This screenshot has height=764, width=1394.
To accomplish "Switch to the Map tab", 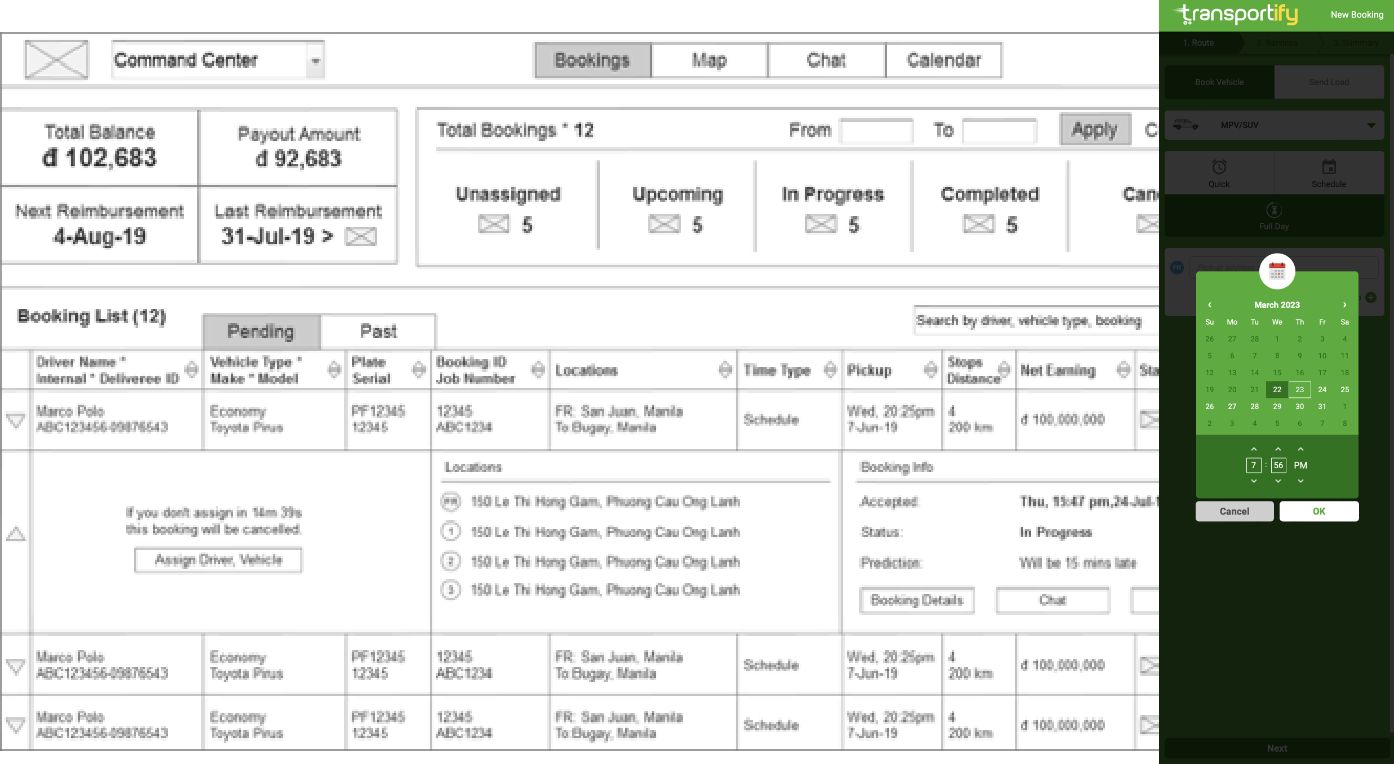I will point(709,61).
